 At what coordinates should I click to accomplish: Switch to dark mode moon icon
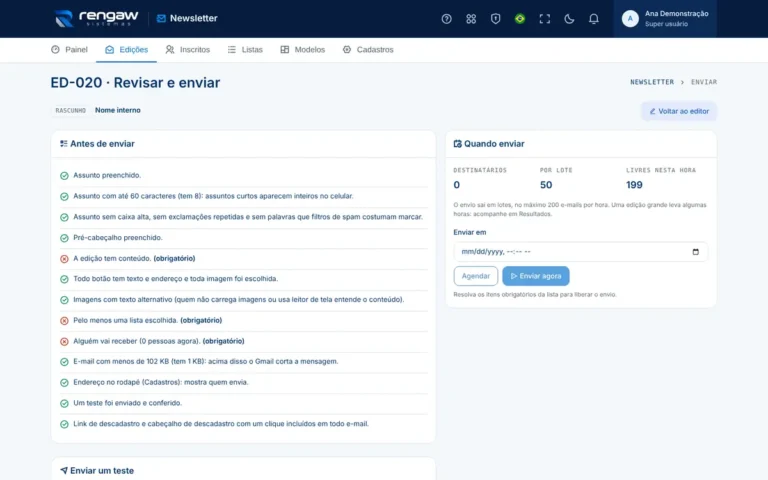point(569,19)
